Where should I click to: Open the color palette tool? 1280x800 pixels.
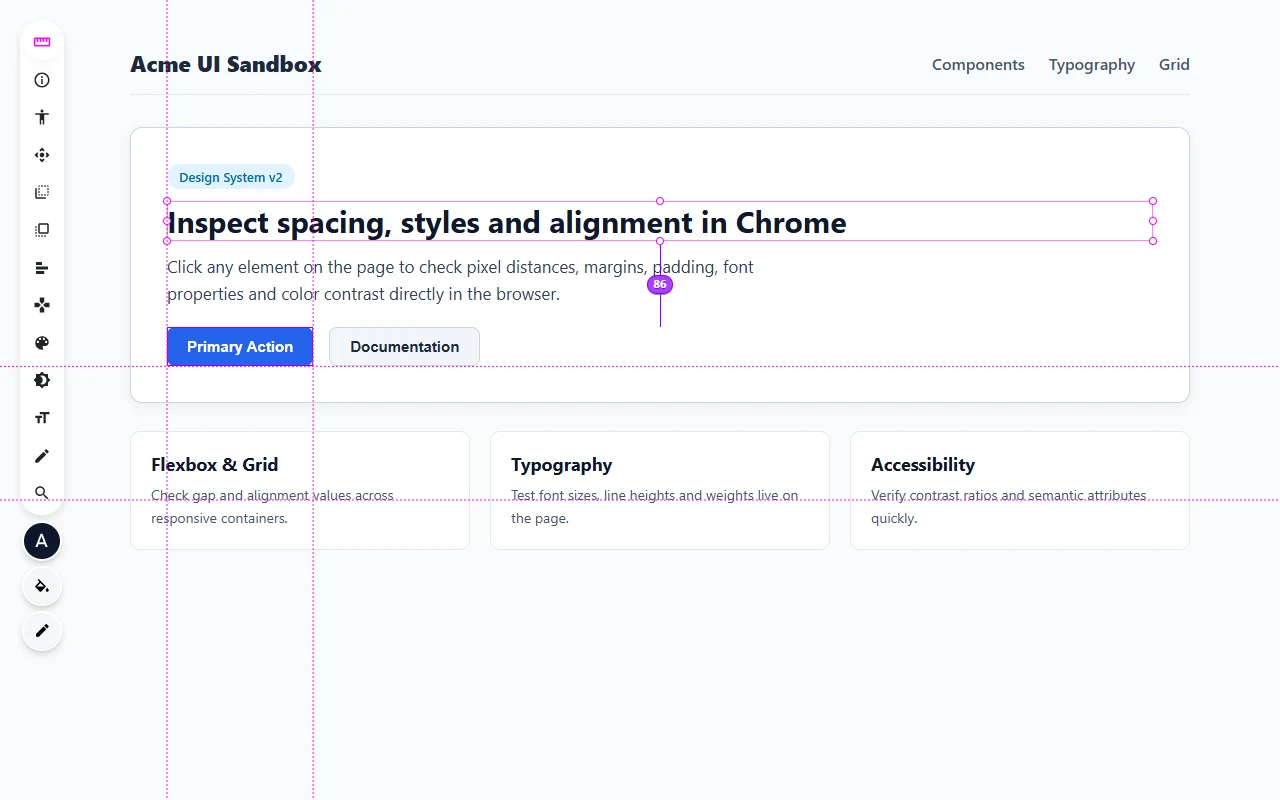pos(42,343)
